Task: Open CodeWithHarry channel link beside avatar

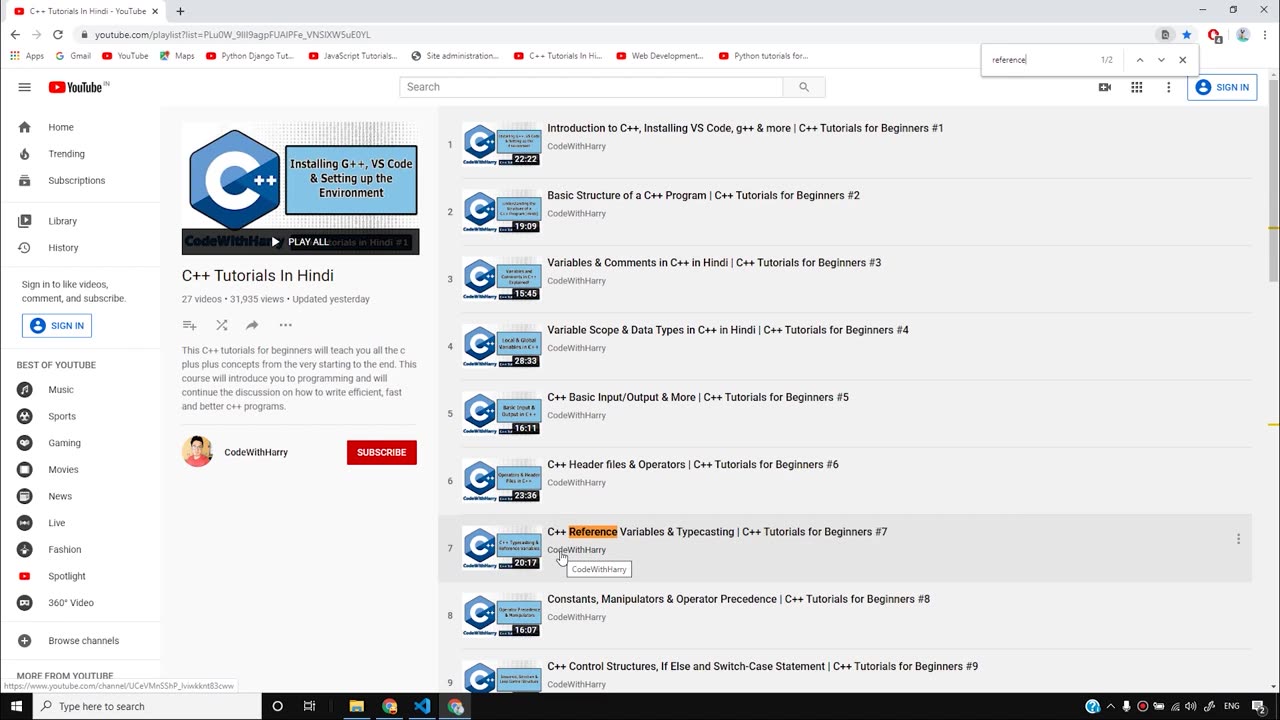Action: 256,452
